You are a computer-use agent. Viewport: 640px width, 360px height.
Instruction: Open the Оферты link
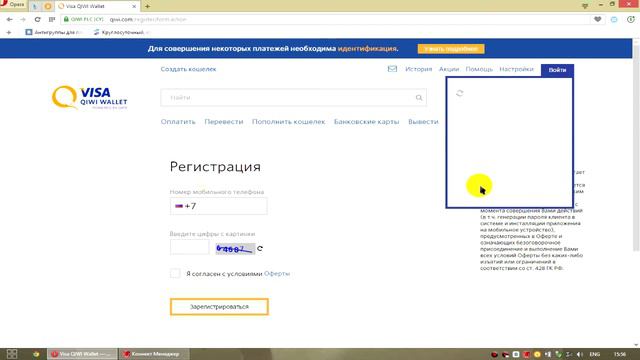coord(277,273)
